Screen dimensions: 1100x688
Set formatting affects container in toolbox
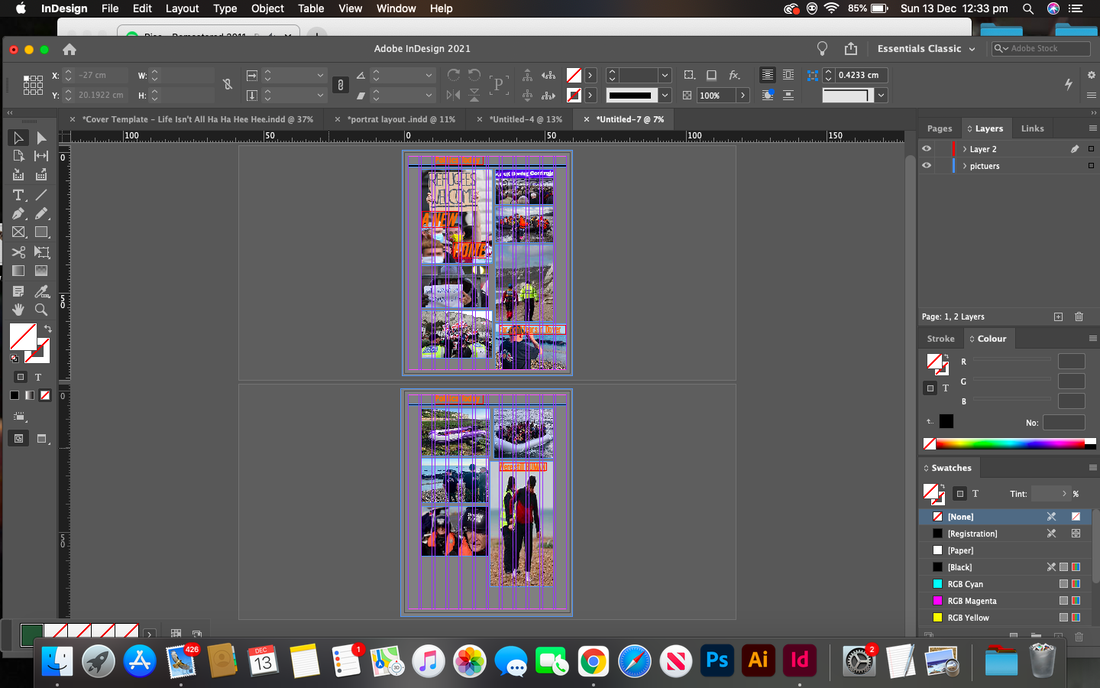point(20,377)
